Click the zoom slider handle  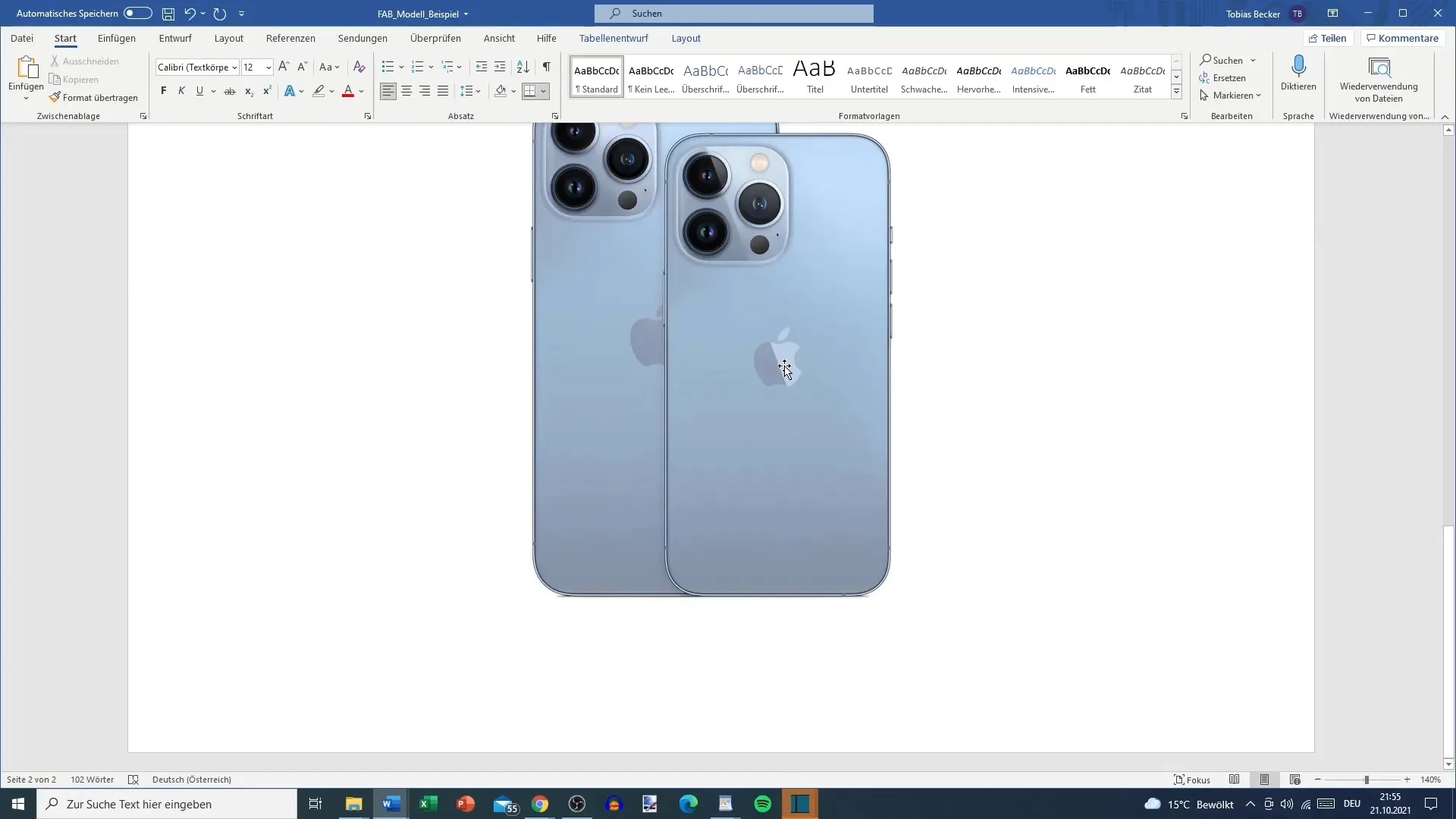click(x=1367, y=780)
